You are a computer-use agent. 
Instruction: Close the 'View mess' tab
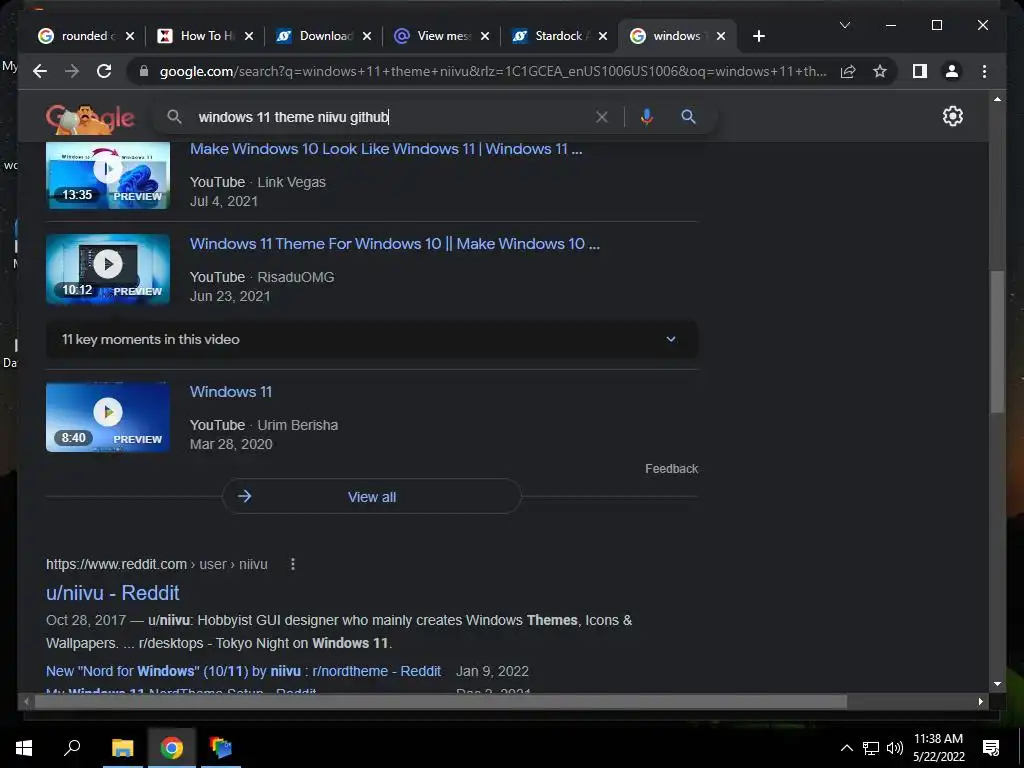click(x=485, y=36)
